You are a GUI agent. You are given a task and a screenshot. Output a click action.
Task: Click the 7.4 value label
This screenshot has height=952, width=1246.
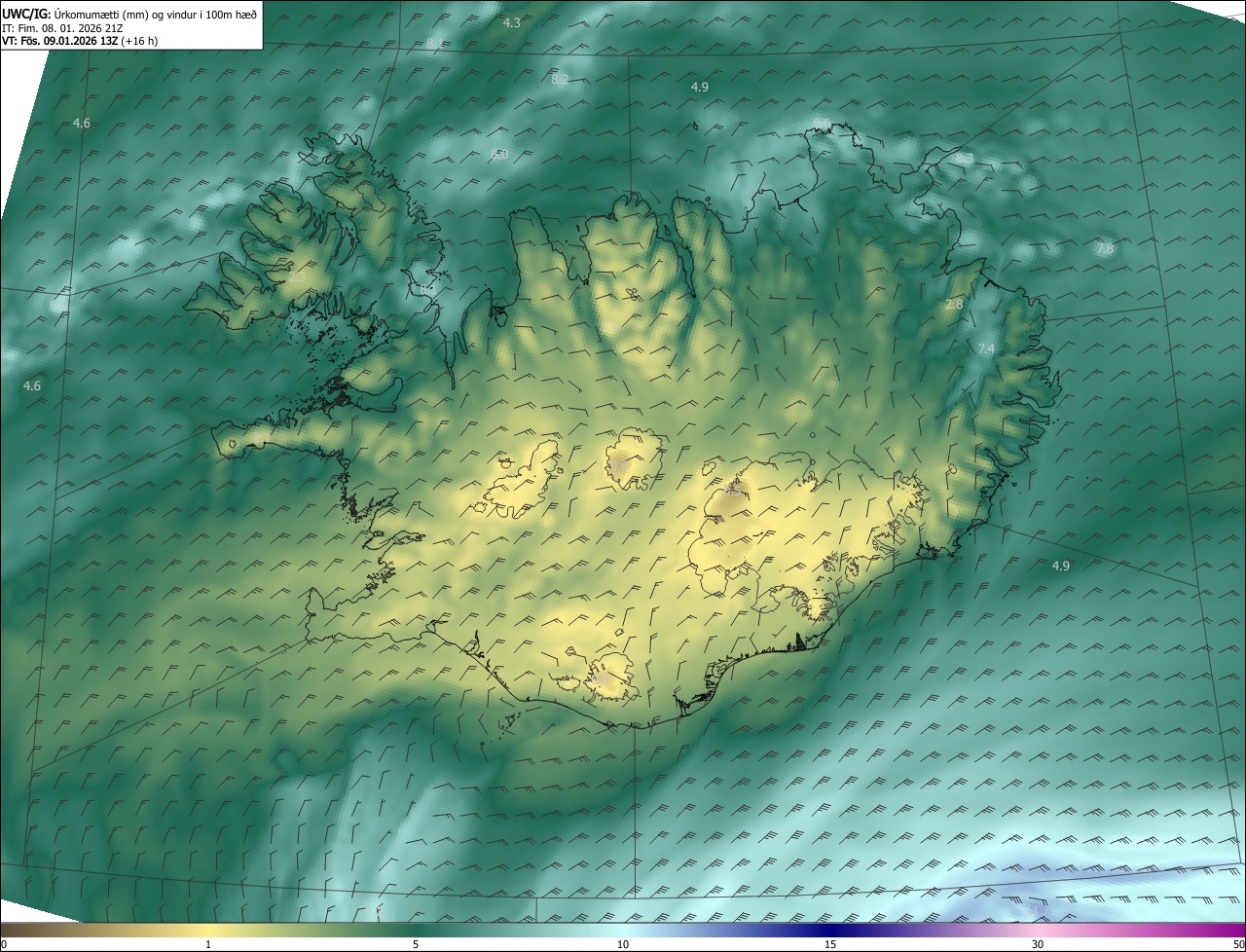pyautogui.click(x=986, y=349)
